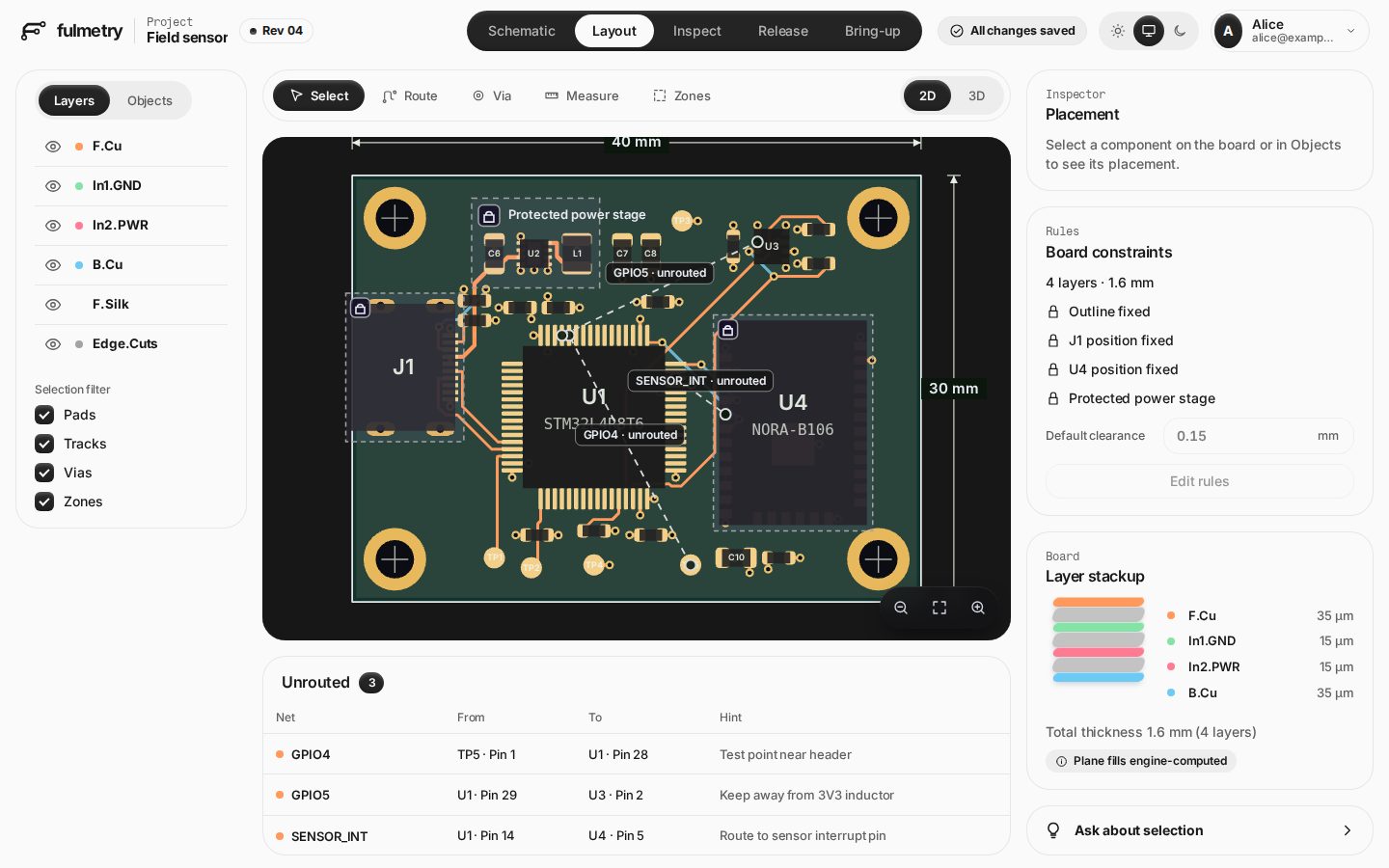Zoom in on the board canvas

(978, 608)
